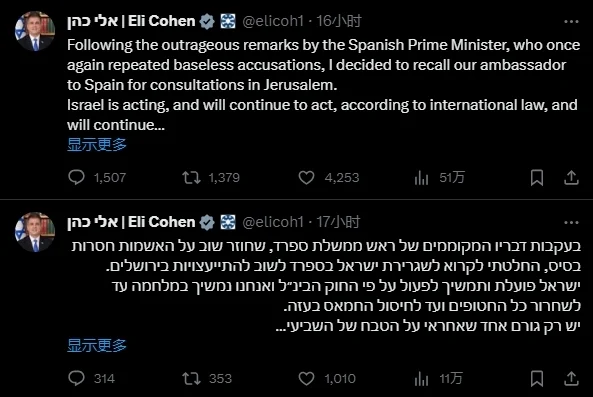Screen dimensions: 593x397
Task: Reply to the English tweet with 1,507 comments
Action: [x=76, y=177]
